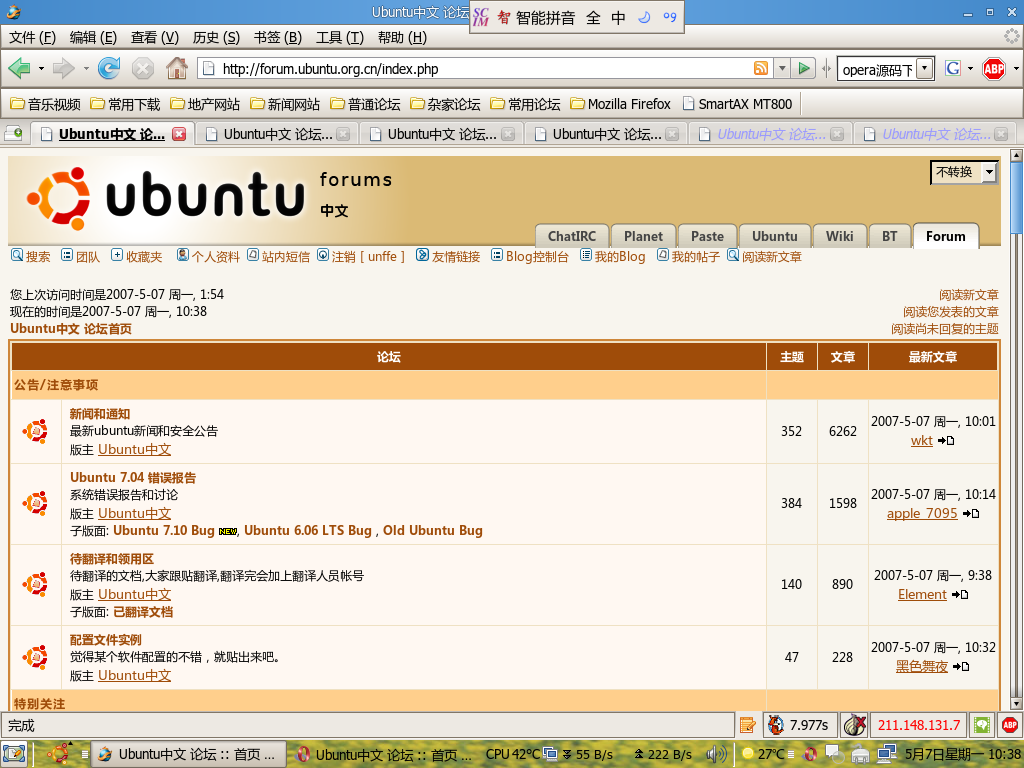Open the 已翻译文档 subforum
The height and width of the screenshot is (768, 1024).
(x=143, y=612)
